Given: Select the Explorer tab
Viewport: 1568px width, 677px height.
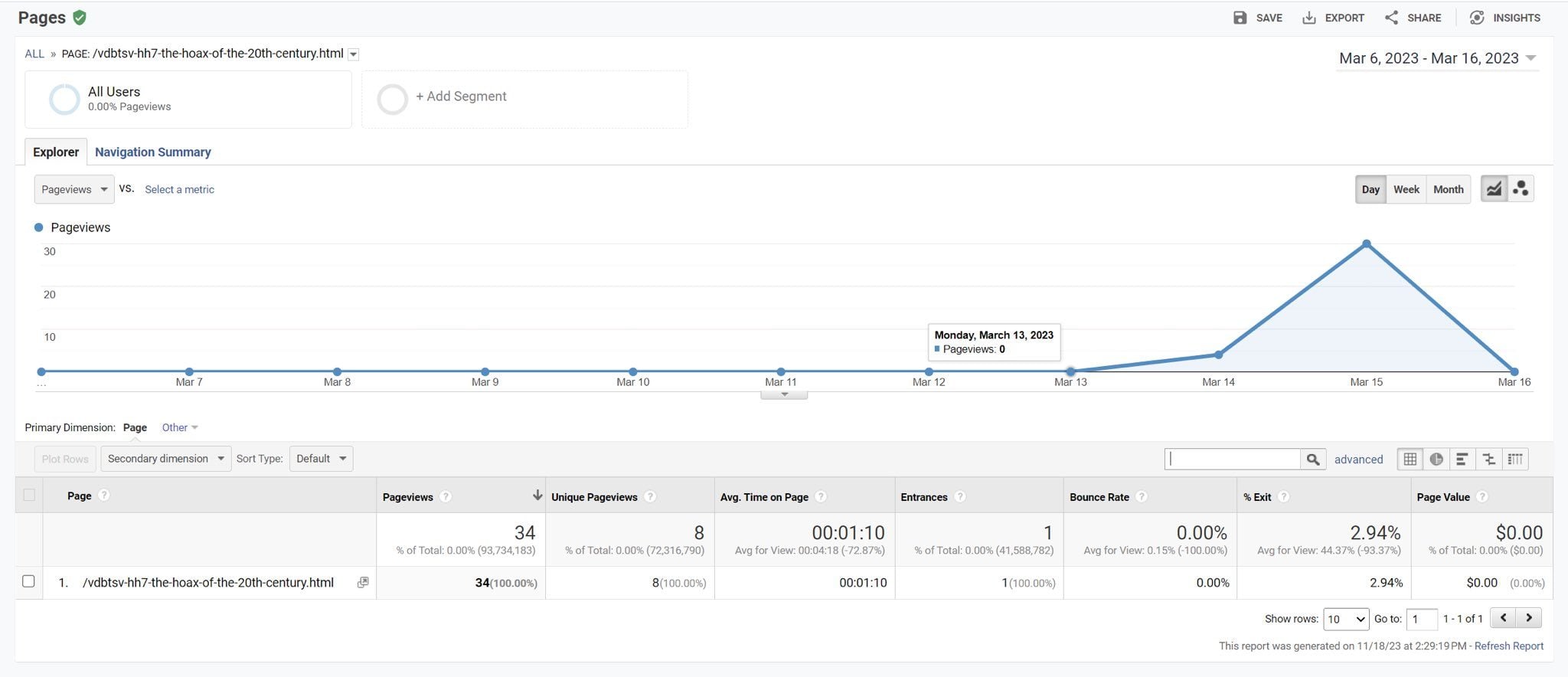Looking at the screenshot, I should (x=56, y=152).
